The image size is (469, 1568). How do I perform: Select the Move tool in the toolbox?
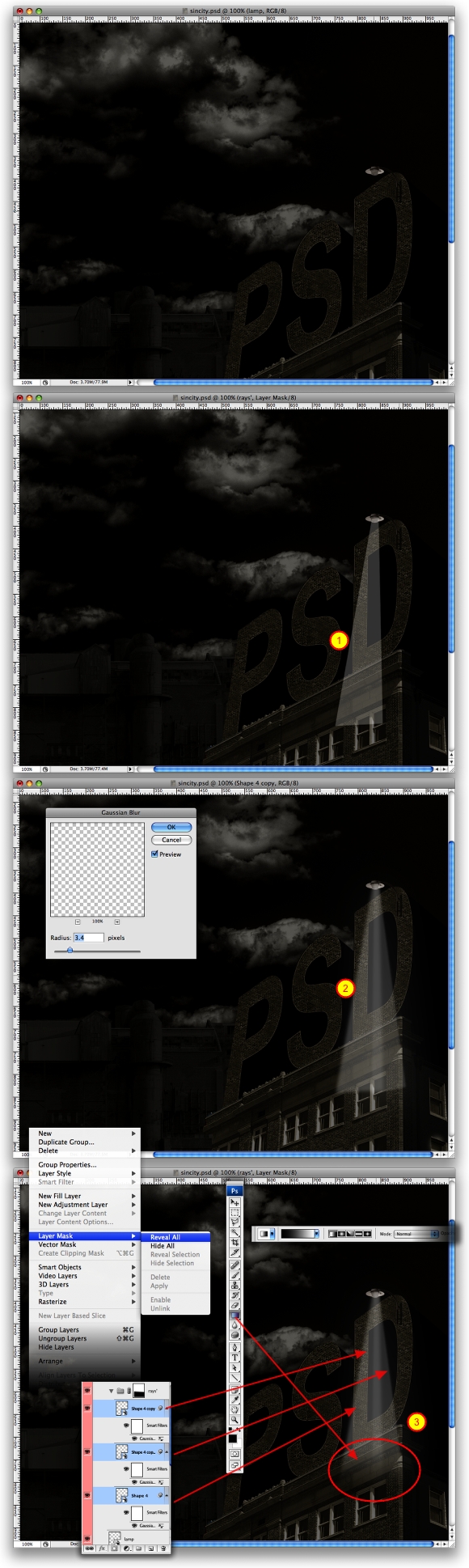point(234,1202)
